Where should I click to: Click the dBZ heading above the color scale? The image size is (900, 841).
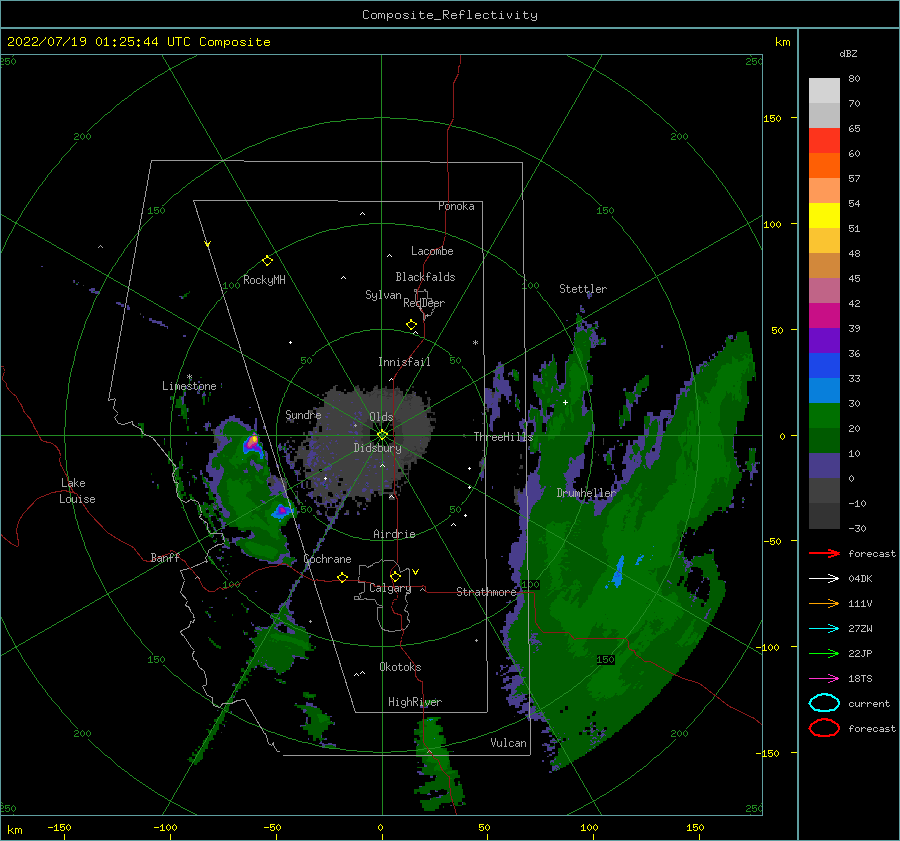[x=848, y=53]
